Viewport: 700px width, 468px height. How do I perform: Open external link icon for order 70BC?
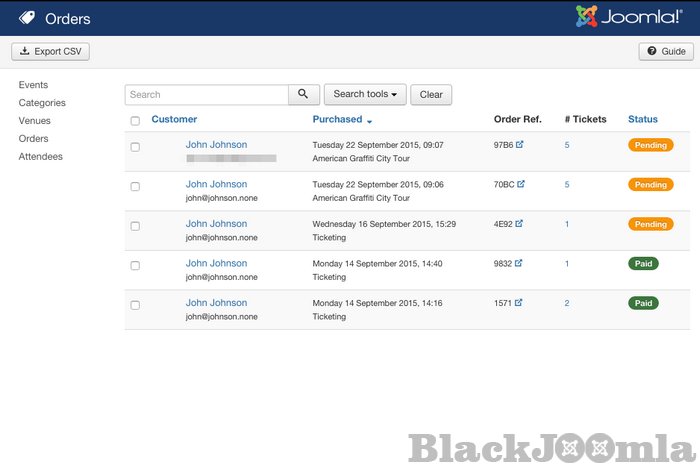(x=520, y=184)
